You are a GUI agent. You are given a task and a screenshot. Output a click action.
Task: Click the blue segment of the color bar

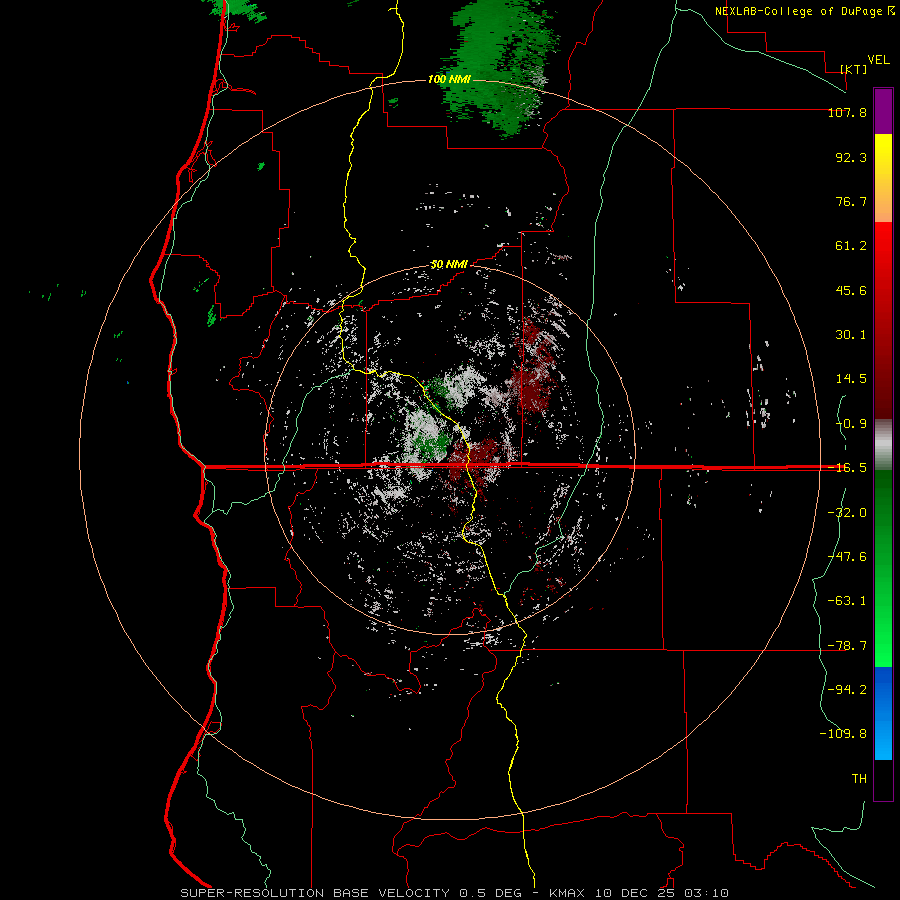pos(883,713)
